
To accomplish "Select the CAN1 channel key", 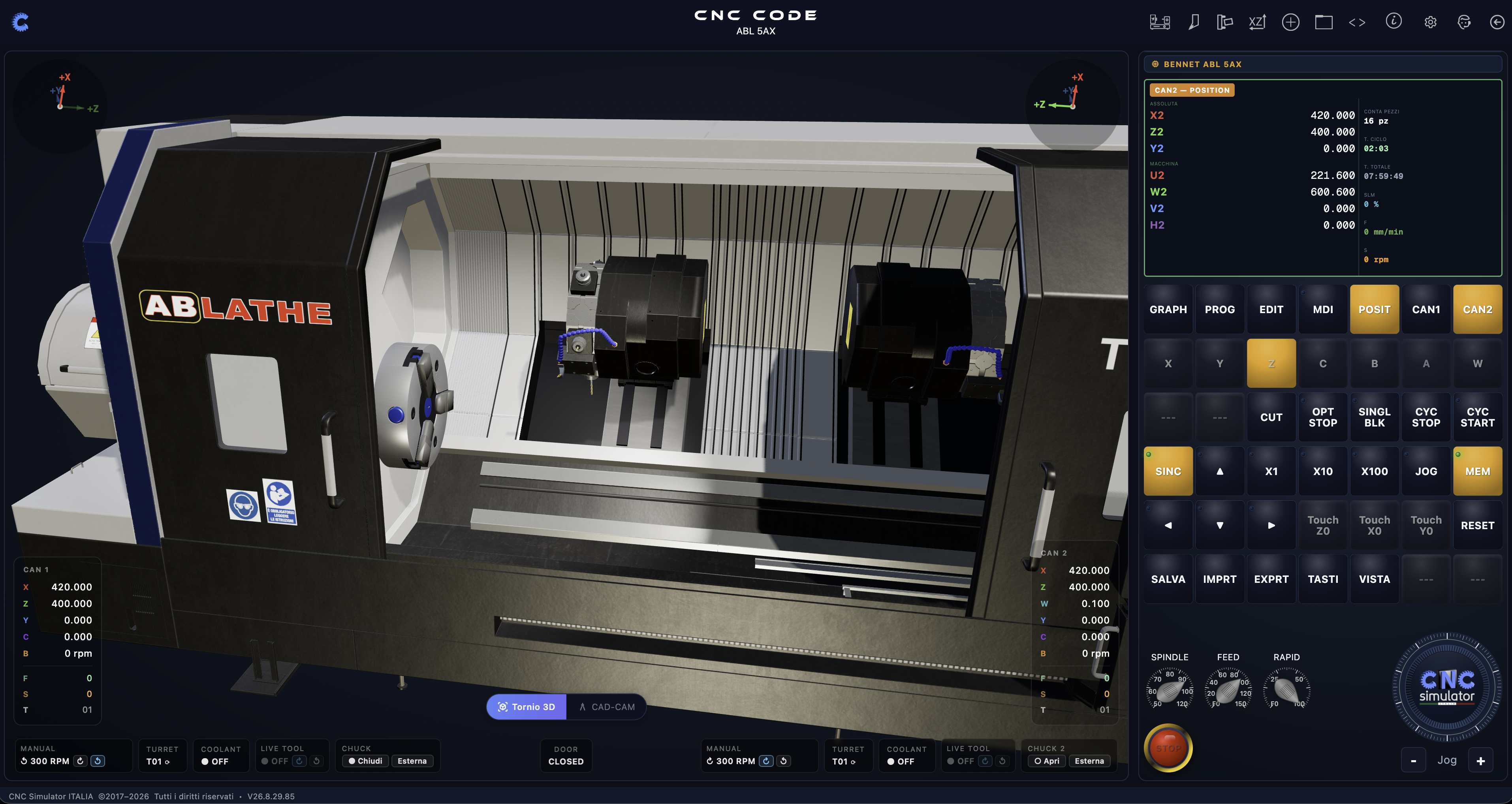I will [1426, 309].
